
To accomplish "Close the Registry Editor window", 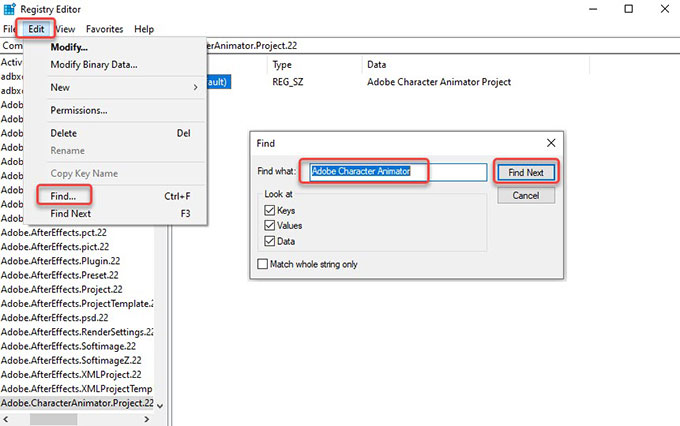I will click(664, 9).
